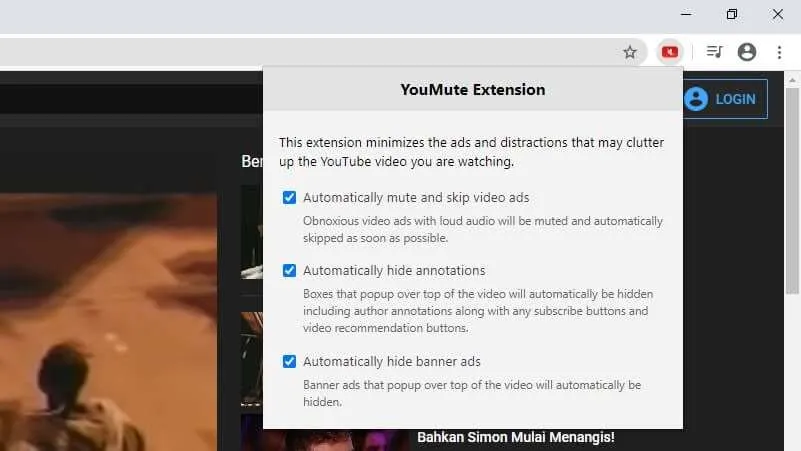Screen dimensions: 801x451
Task: Click the main video player on the left
Action: pyautogui.click(x=108, y=322)
